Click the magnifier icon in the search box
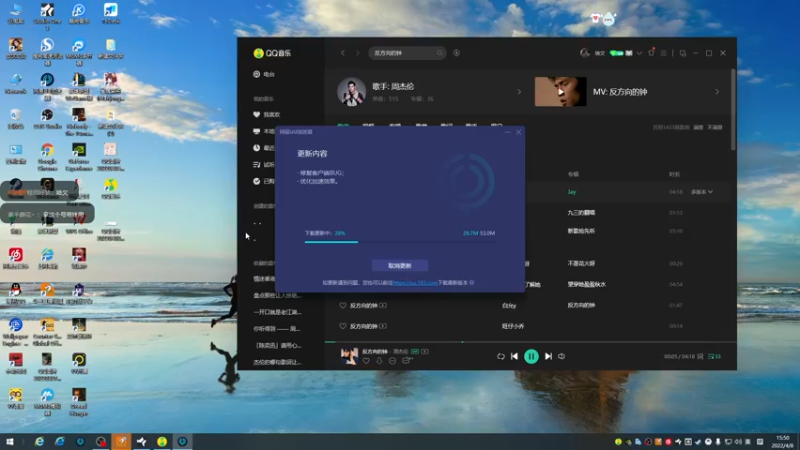 click(x=439, y=53)
